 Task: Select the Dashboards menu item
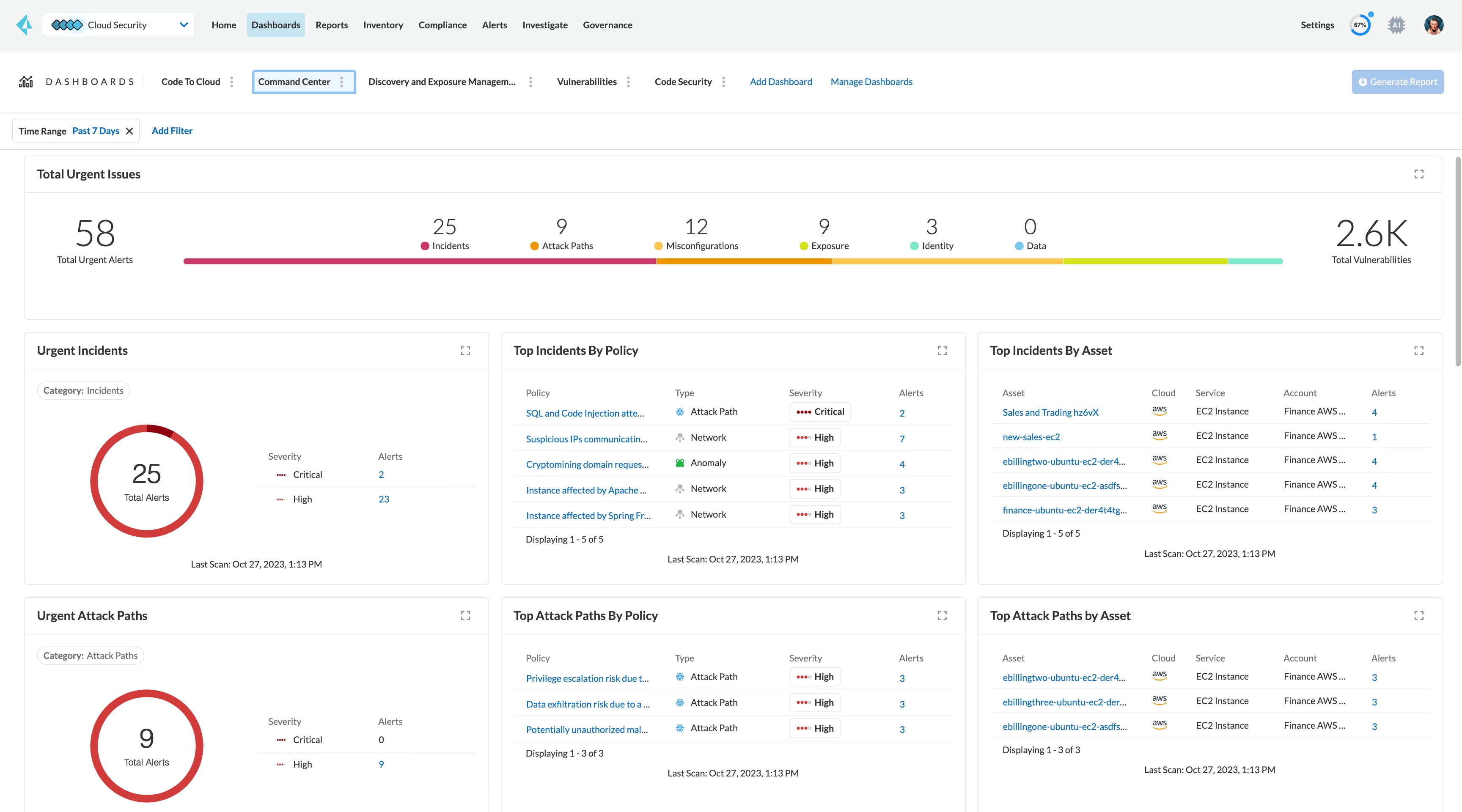click(x=275, y=25)
